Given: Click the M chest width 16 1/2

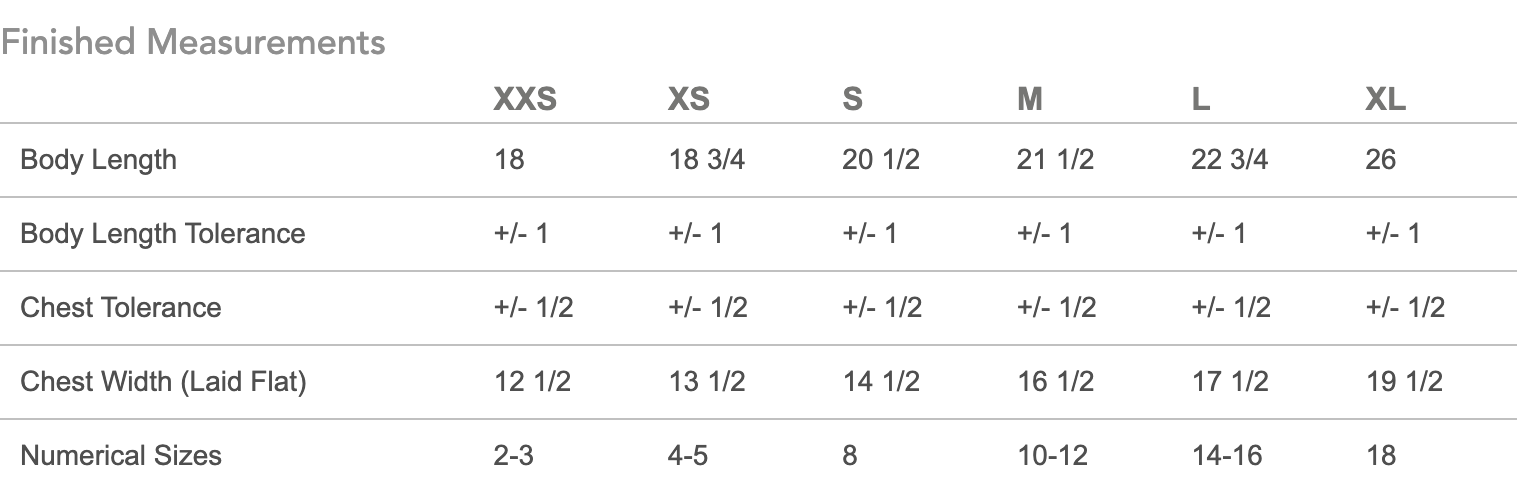Looking at the screenshot, I should click(1055, 381).
